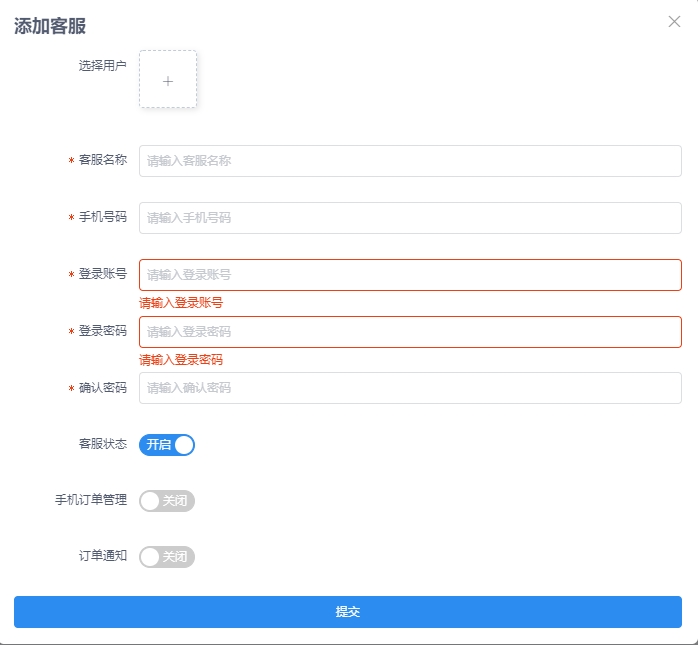
Task: Focus the 客服名称 input field
Action: pyautogui.click(x=410, y=161)
